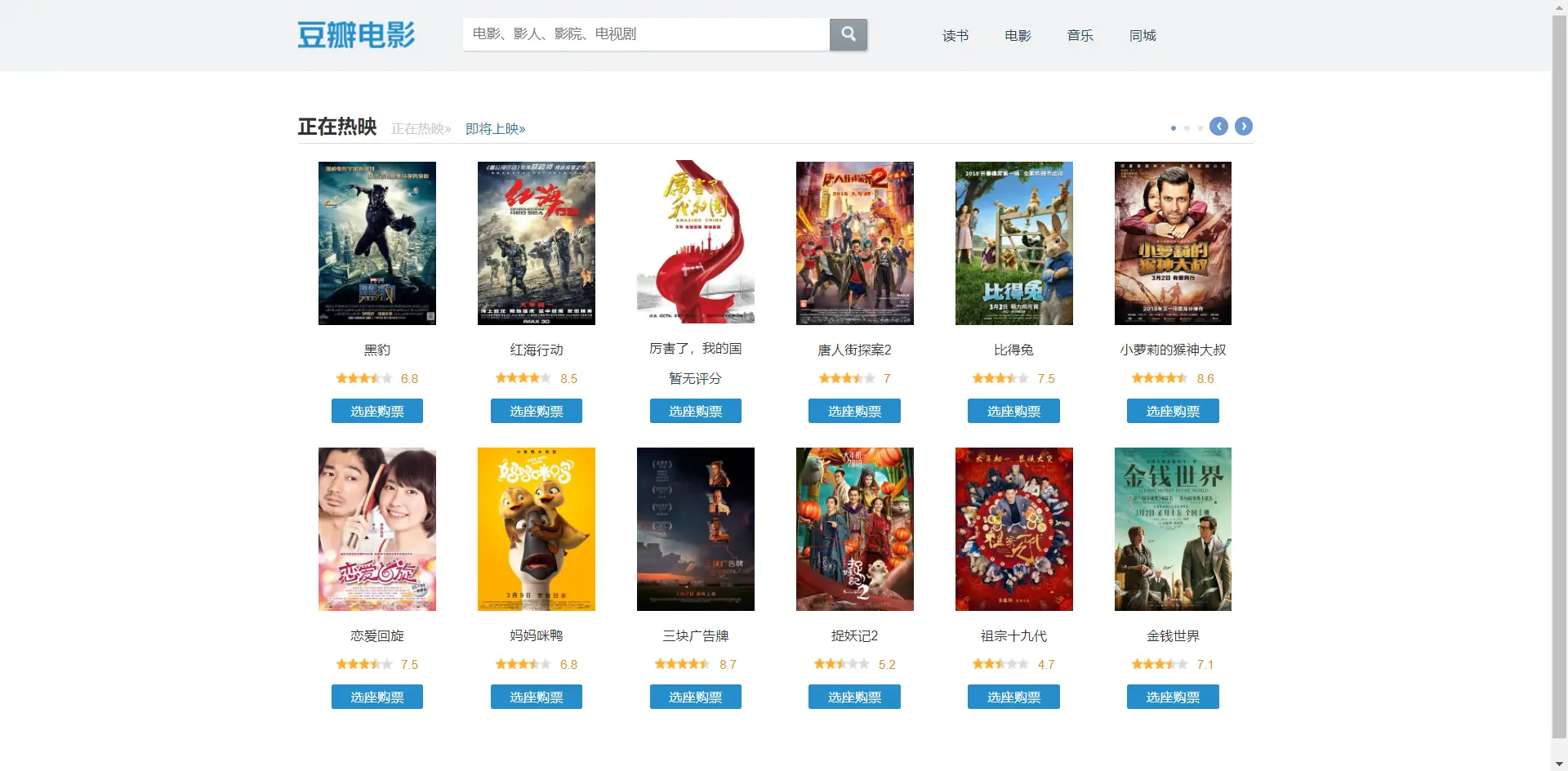Click the 捉妖记2 title link

coord(854,635)
